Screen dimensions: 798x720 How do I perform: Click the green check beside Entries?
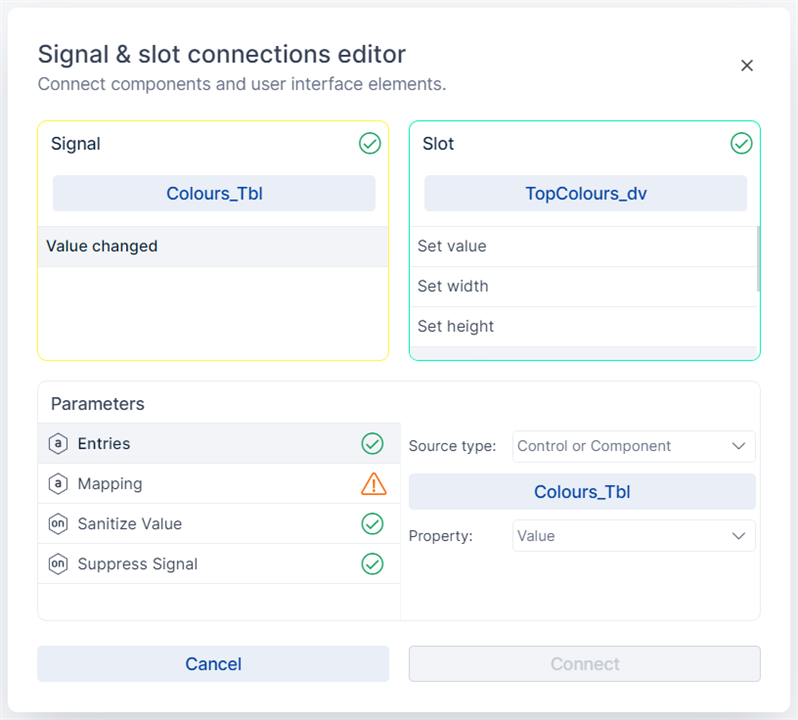[x=372, y=443]
